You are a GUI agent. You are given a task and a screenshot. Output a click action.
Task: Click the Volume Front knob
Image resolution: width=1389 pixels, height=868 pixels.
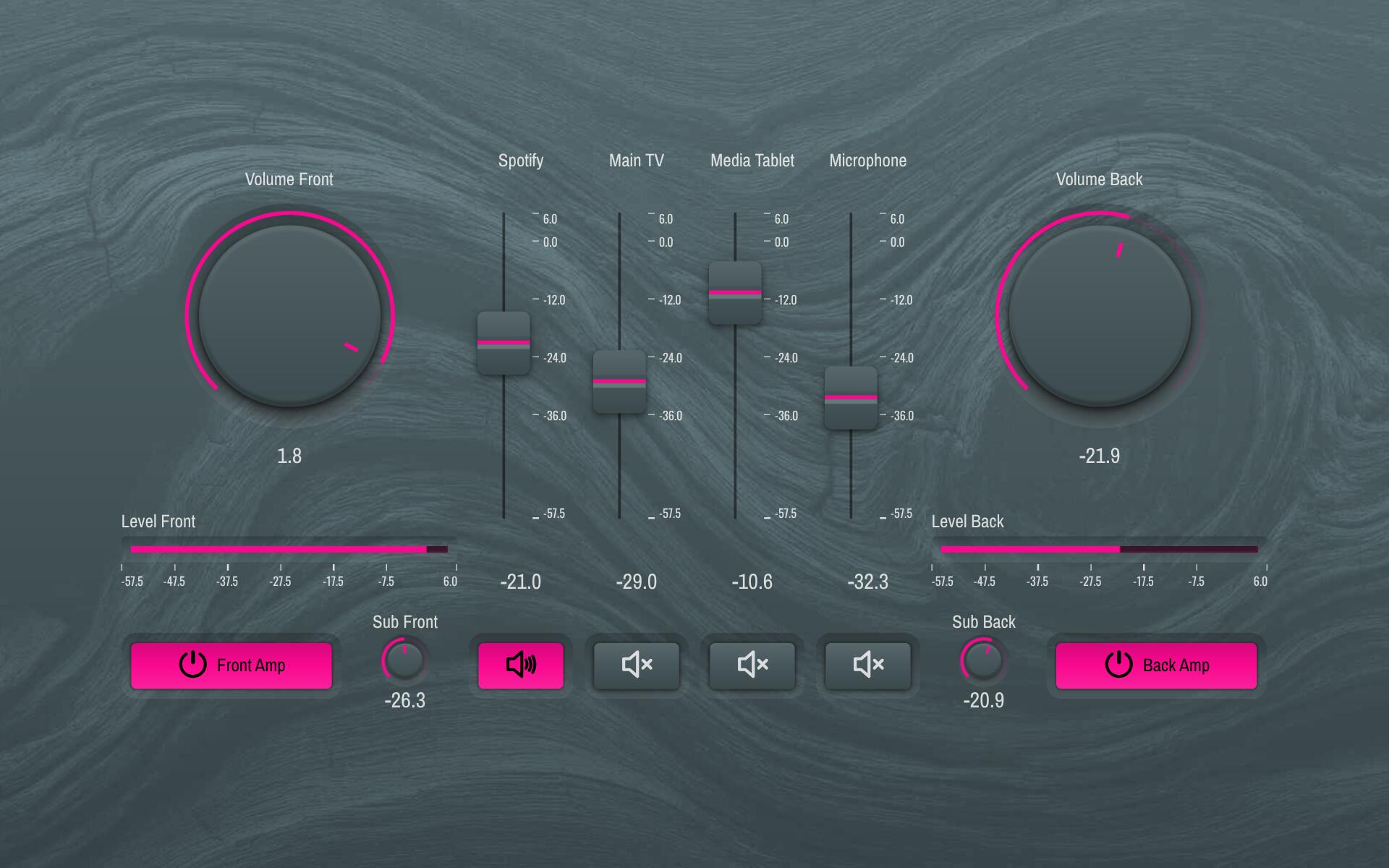(289, 316)
